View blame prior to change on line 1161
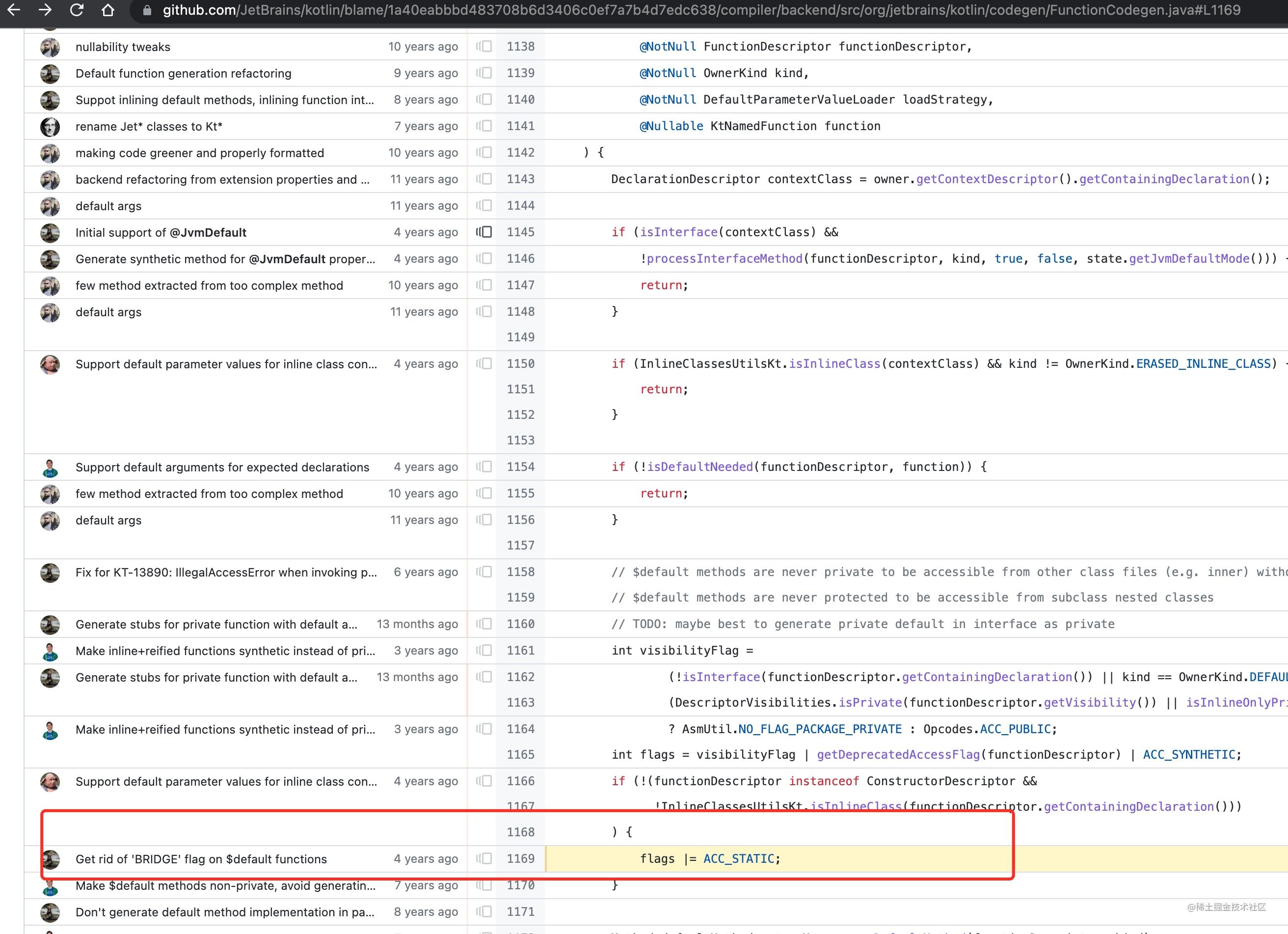Screen dimensions: 1288x934 pos(484,651)
